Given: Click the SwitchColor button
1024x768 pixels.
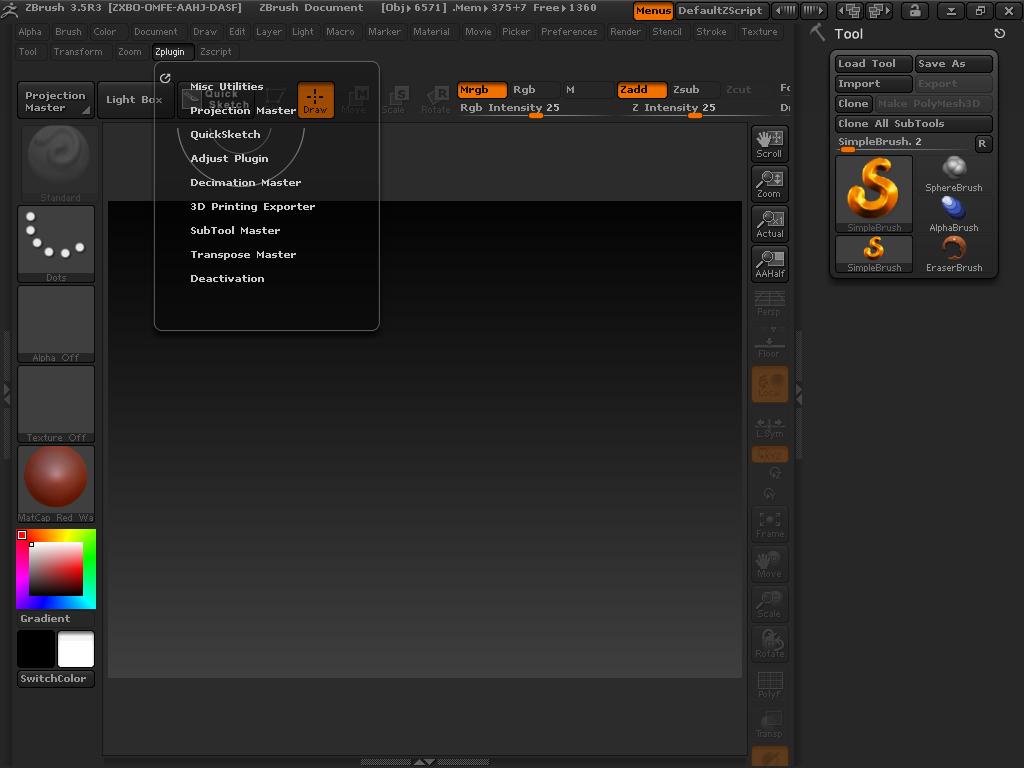Looking at the screenshot, I should pos(56,679).
